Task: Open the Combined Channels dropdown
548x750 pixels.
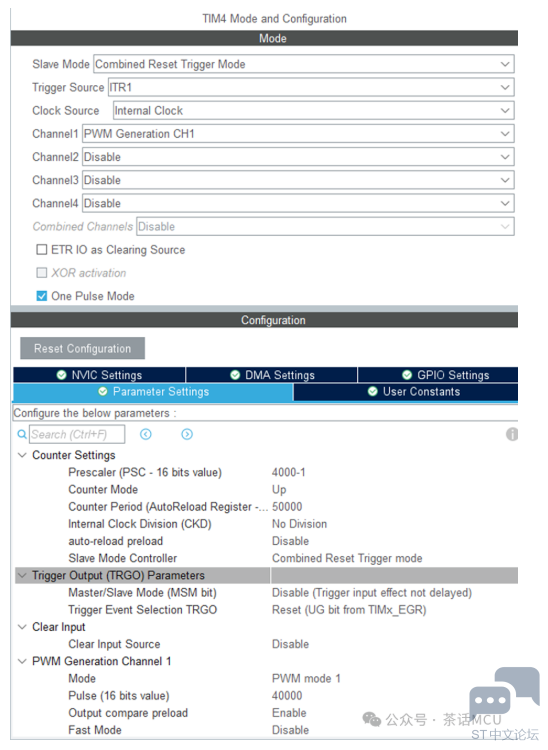Action: coord(326,227)
